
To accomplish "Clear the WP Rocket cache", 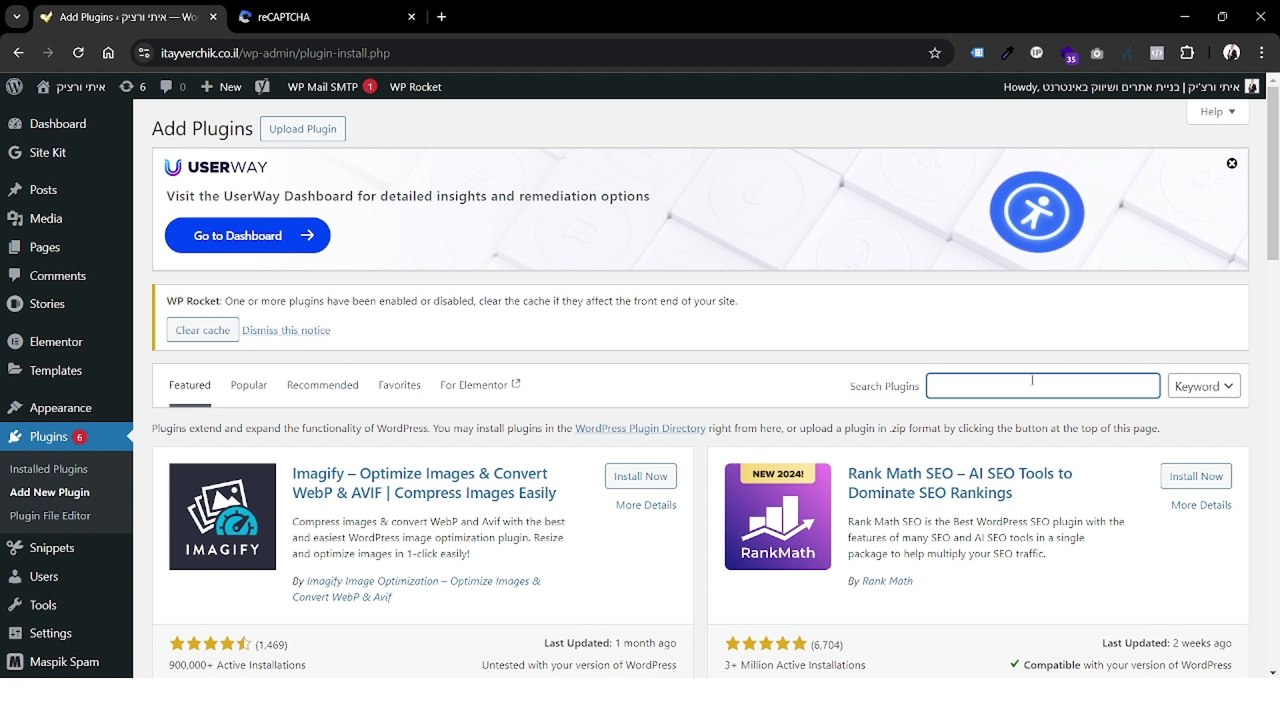I will pyautogui.click(x=202, y=330).
